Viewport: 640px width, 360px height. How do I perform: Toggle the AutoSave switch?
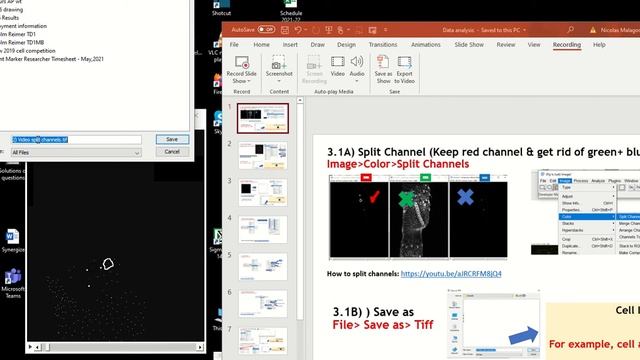[266, 29]
